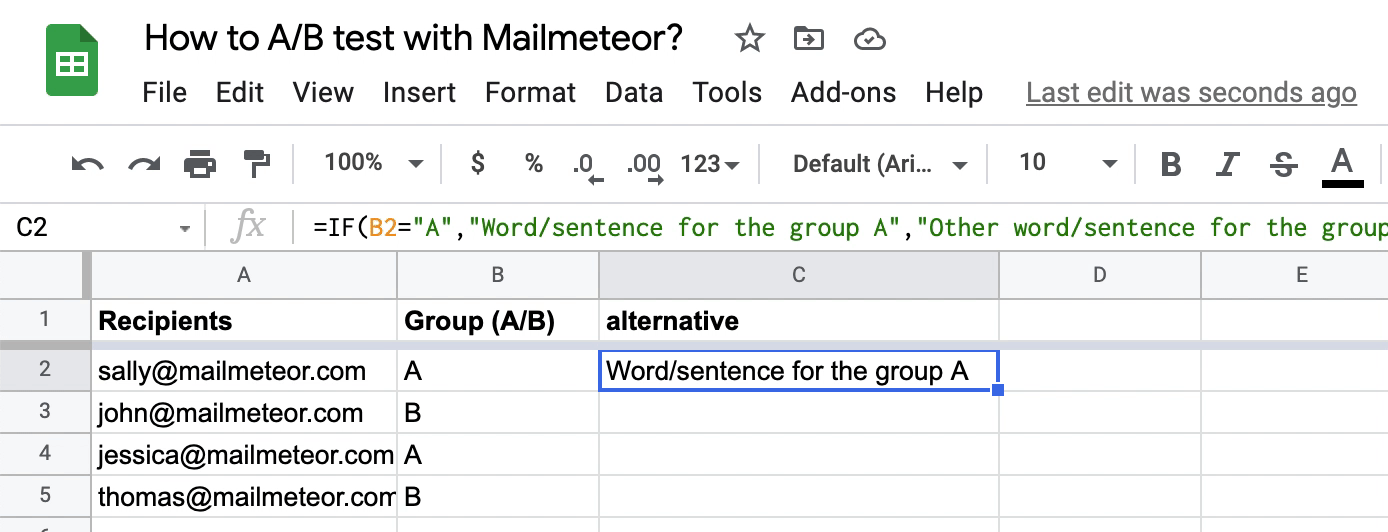This screenshot has height=532, width=1388.
Task: Select group cell A in sally's row
Action: [x=498, y=371]
